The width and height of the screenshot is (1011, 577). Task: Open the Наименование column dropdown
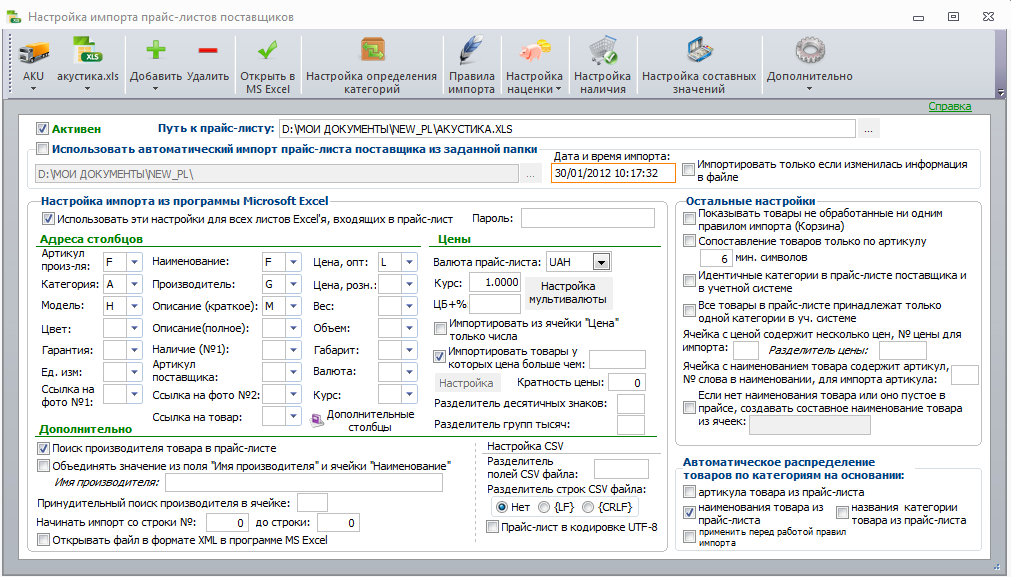point(293,262)
